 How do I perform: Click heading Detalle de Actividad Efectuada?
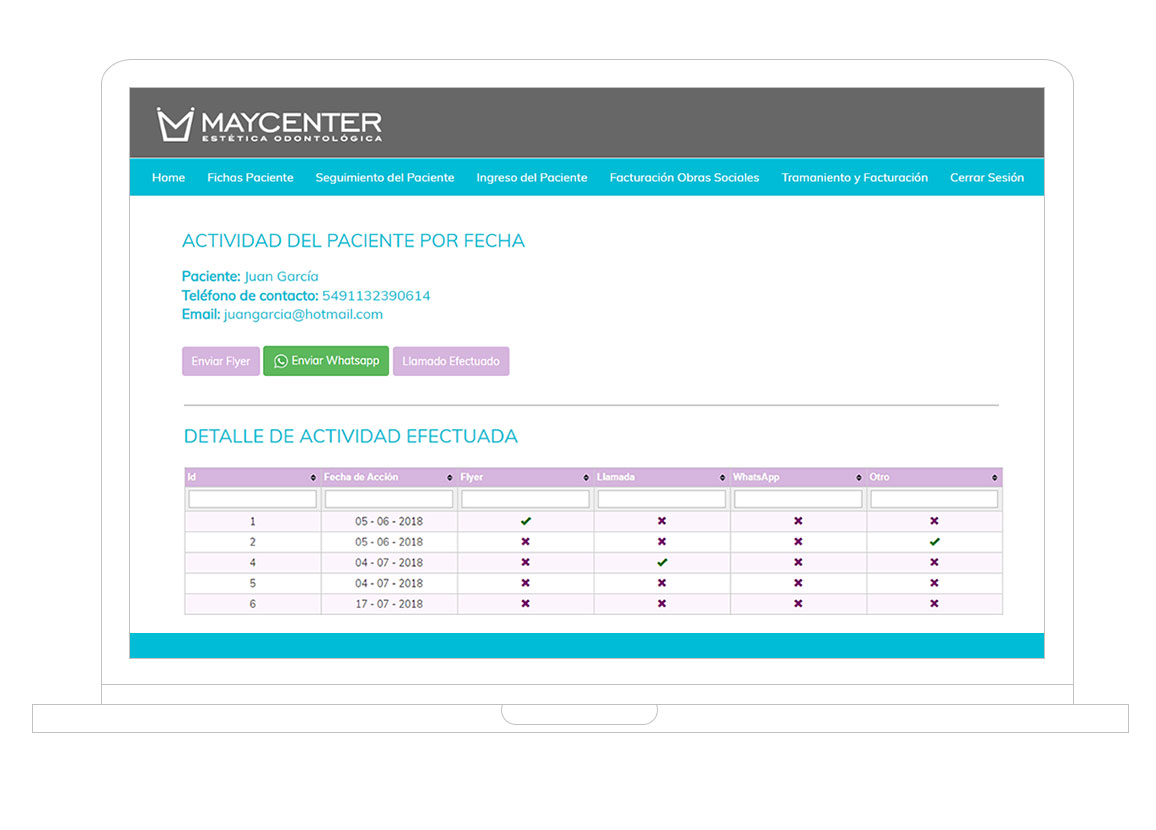[x=350, y=436]
